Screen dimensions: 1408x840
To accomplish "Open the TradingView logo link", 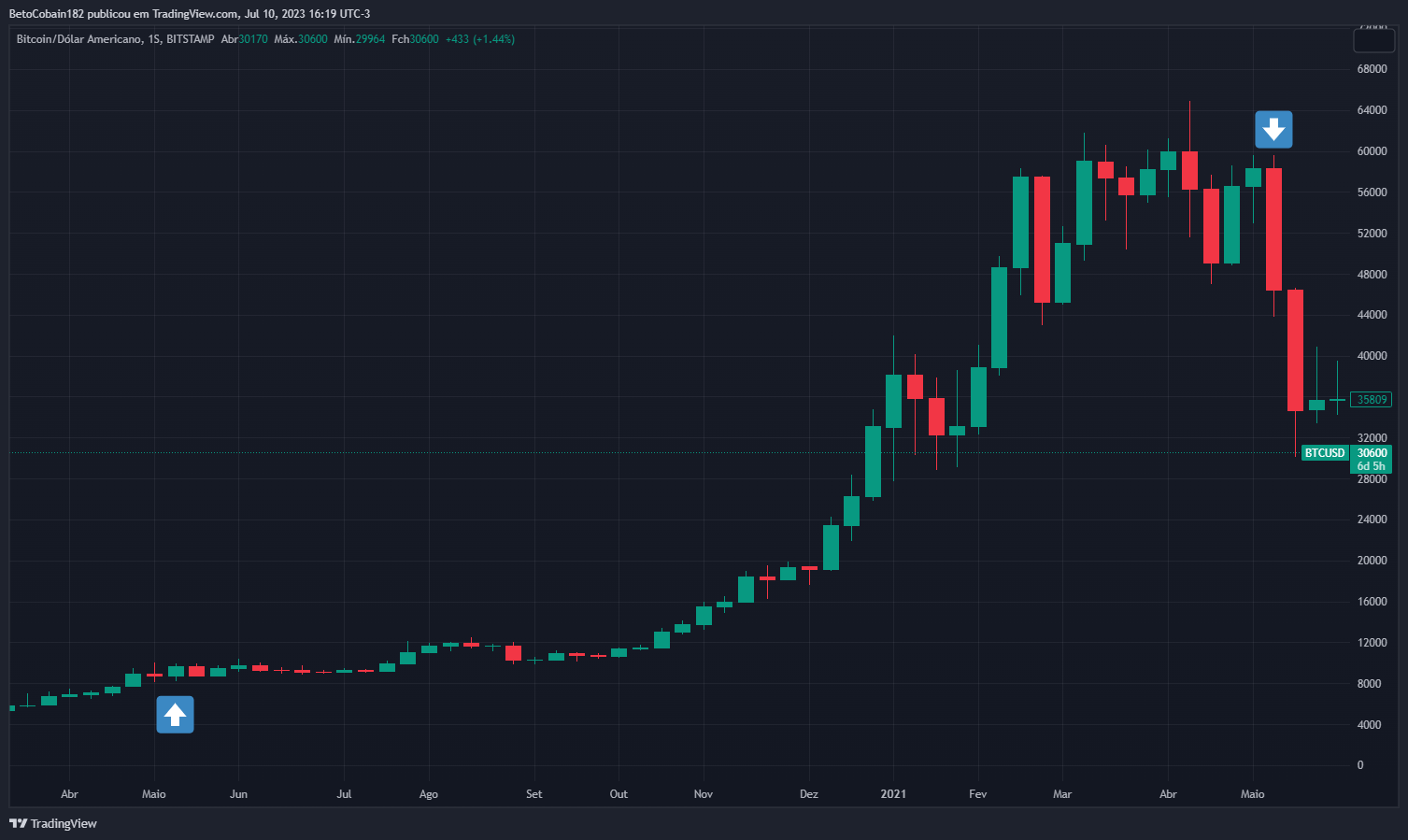I will [53, 823].
